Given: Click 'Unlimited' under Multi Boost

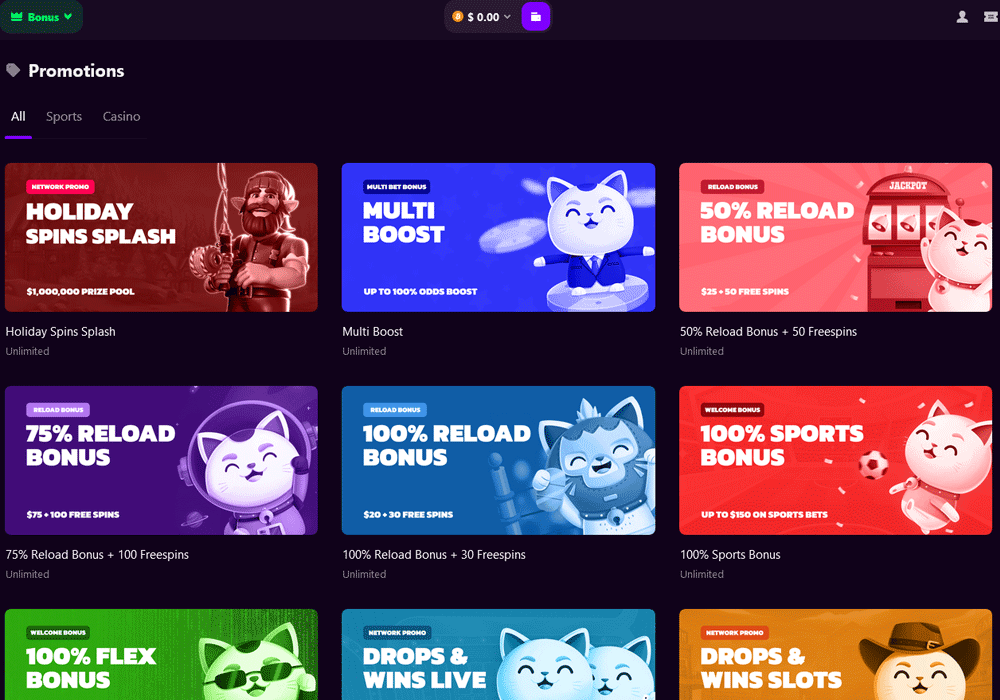Looking at the screenshot, I should coord(364,351).
